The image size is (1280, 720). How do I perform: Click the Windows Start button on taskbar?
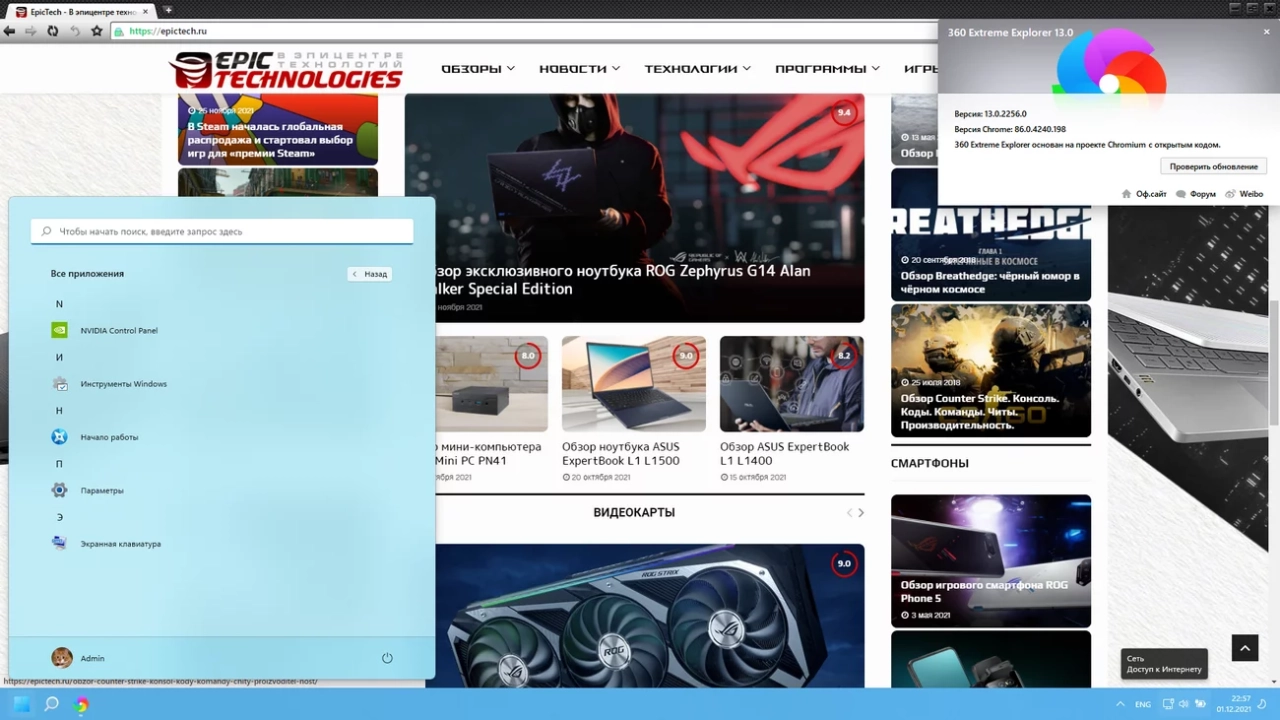[x=21, y=704]
